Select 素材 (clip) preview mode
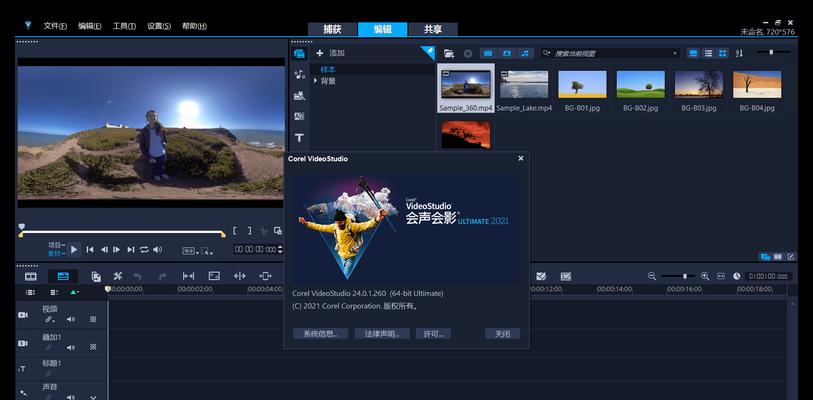813x400 pixels. [x=57, y=253]
